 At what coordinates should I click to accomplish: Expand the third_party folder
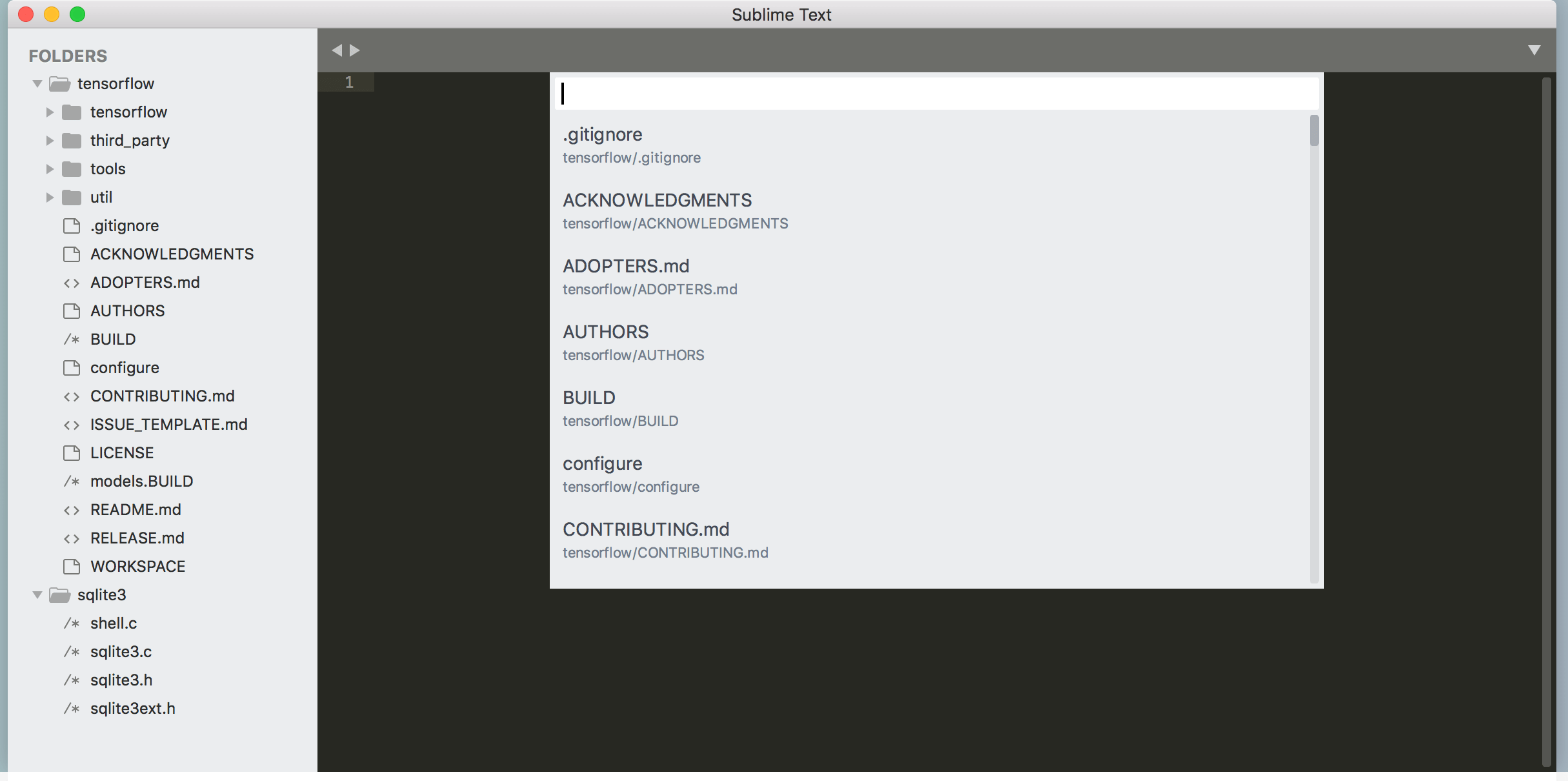point(50,141)
